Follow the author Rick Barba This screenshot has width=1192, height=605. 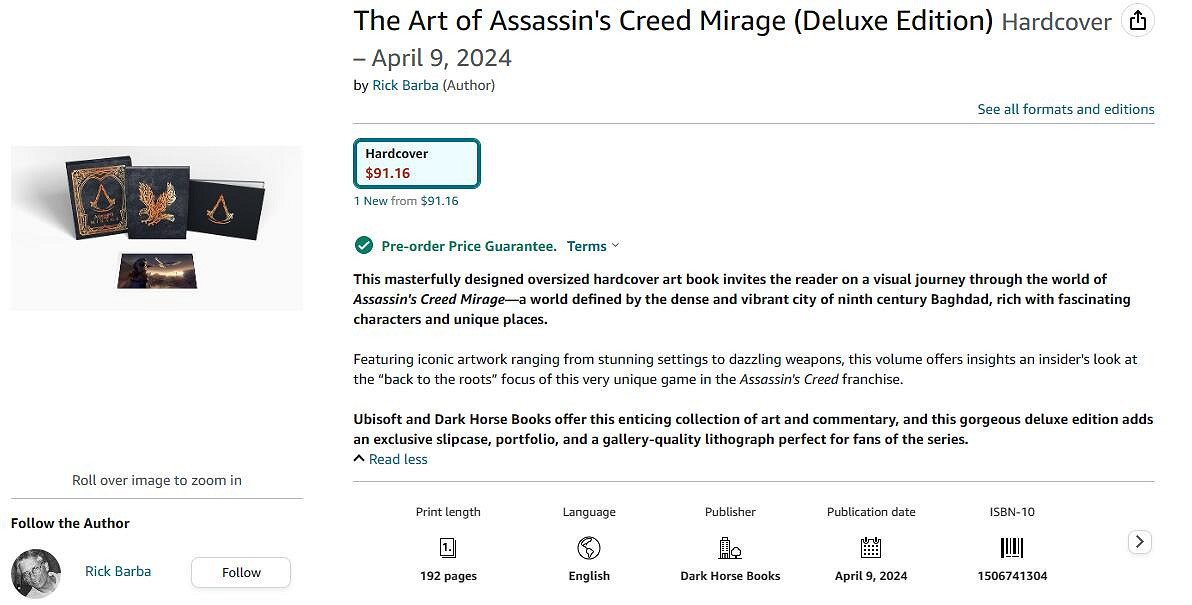[241, 572]
